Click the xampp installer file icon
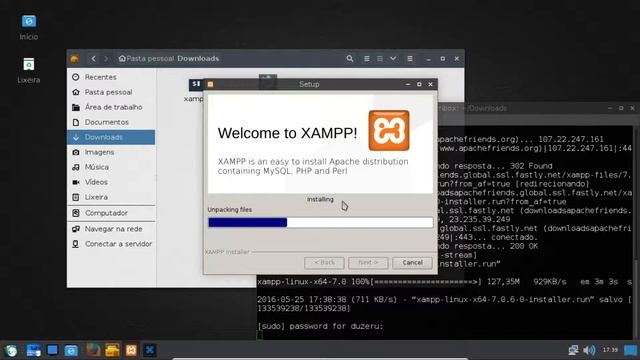The height and width of the screenshot is (360, 640). pyautogui.click(x=195, y=84)
